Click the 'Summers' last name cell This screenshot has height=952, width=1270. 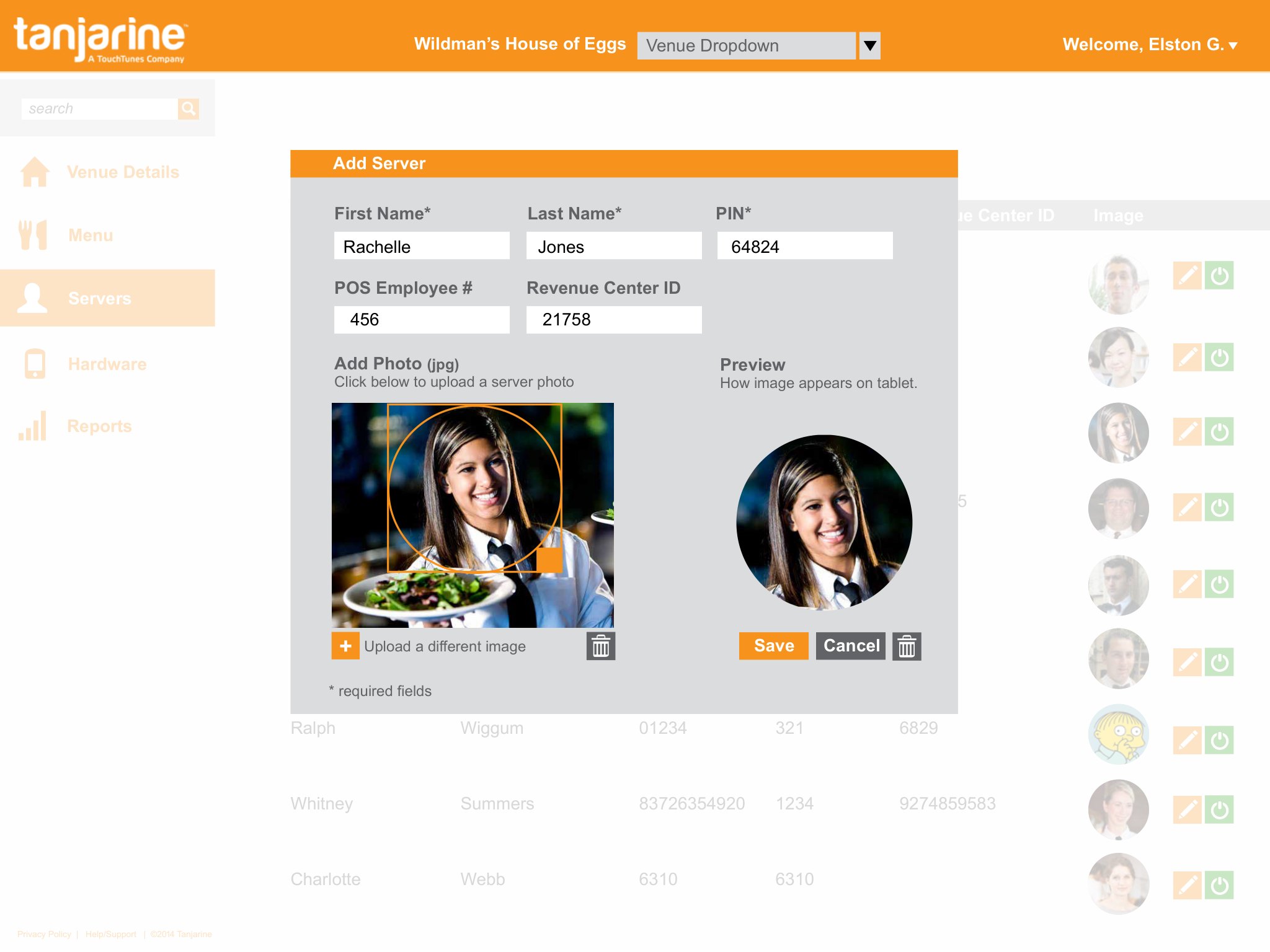497,803
